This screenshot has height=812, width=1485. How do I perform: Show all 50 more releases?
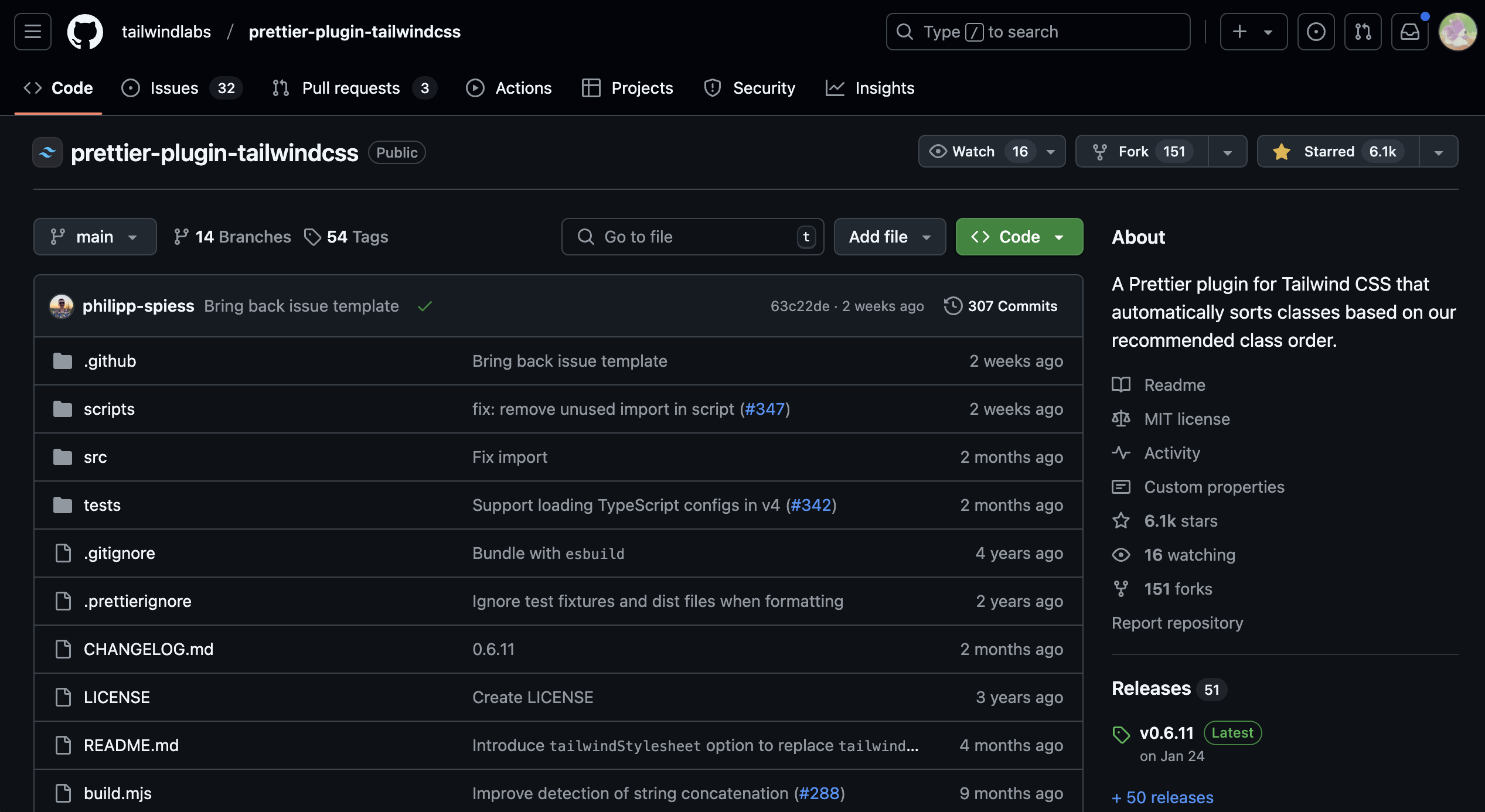point(1163,797)
